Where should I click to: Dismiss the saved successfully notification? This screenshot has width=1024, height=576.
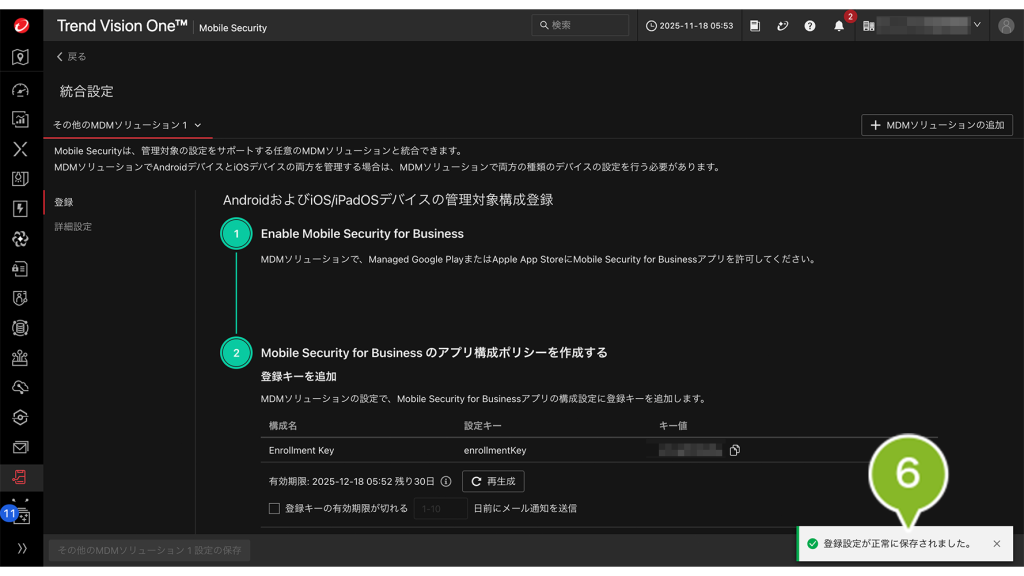coord(996,544)
